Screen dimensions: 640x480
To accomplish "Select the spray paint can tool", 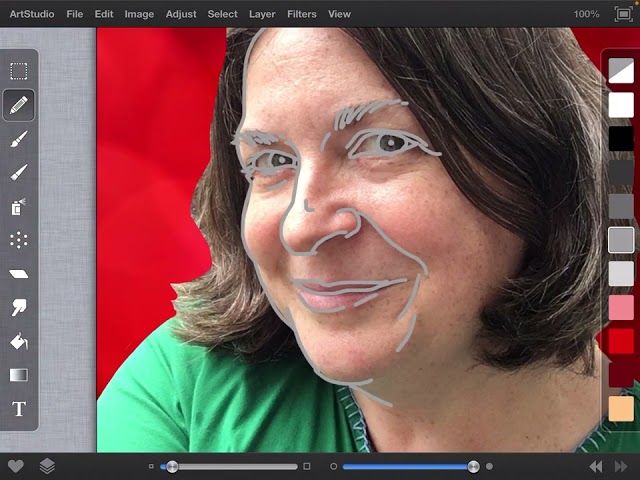I will [x=18, y=207].
